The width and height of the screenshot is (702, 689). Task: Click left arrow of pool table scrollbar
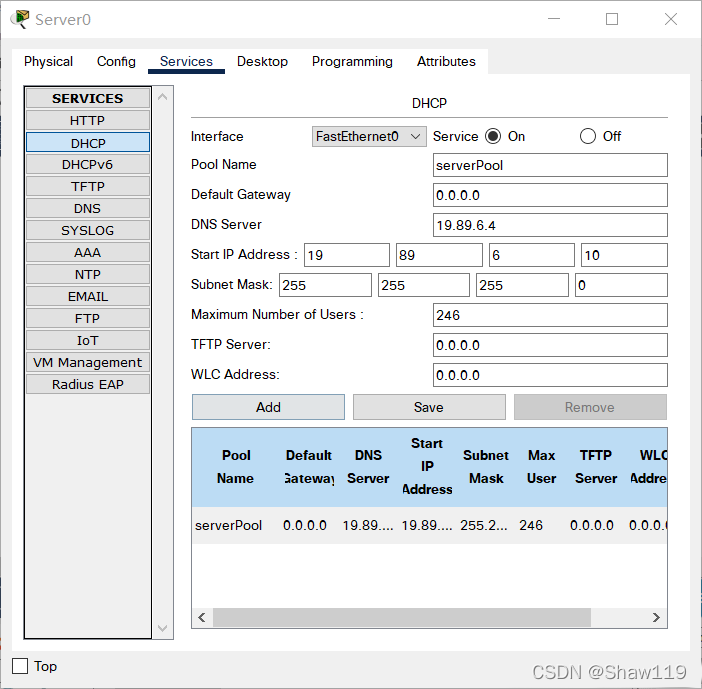(x=202, y=618)
